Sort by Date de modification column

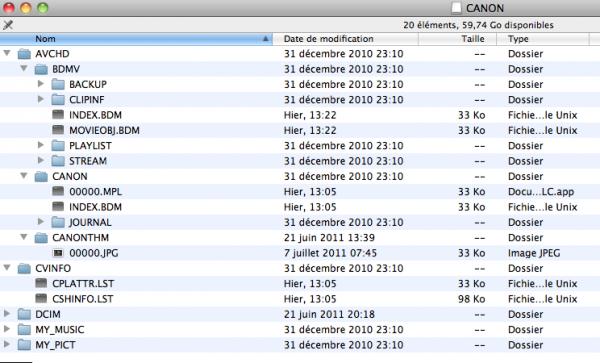coord(346,39)
